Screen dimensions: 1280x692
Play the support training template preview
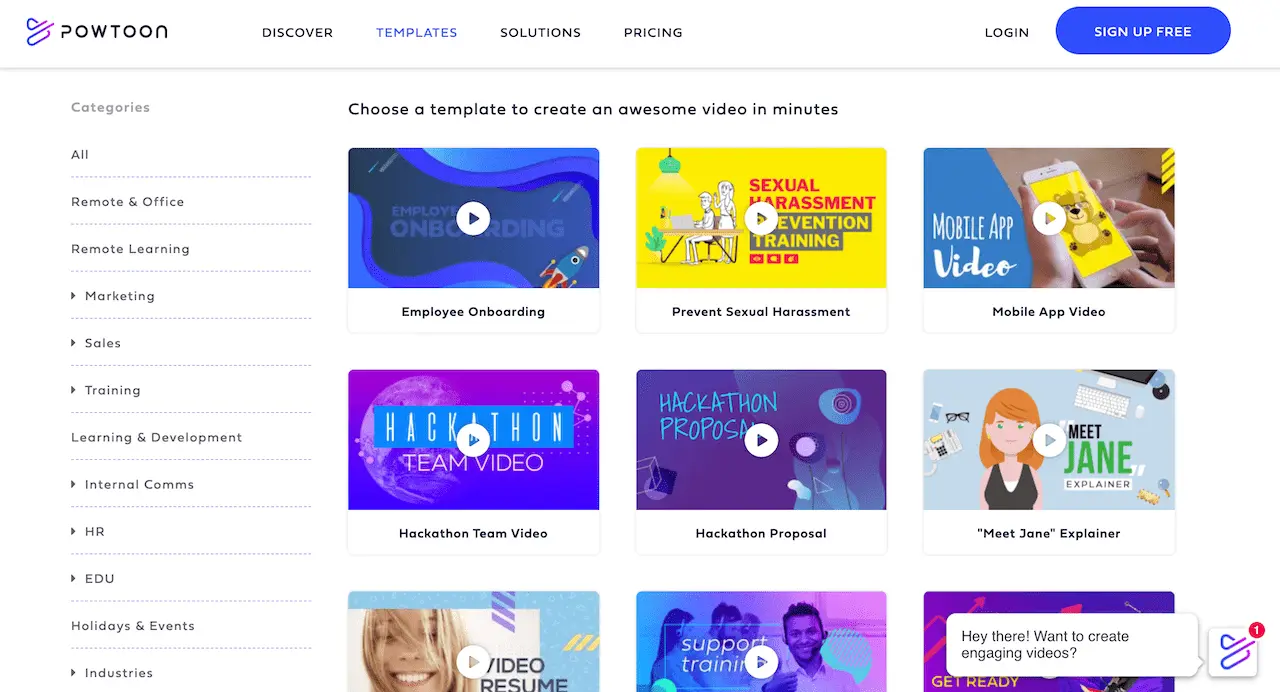(761, 661)
